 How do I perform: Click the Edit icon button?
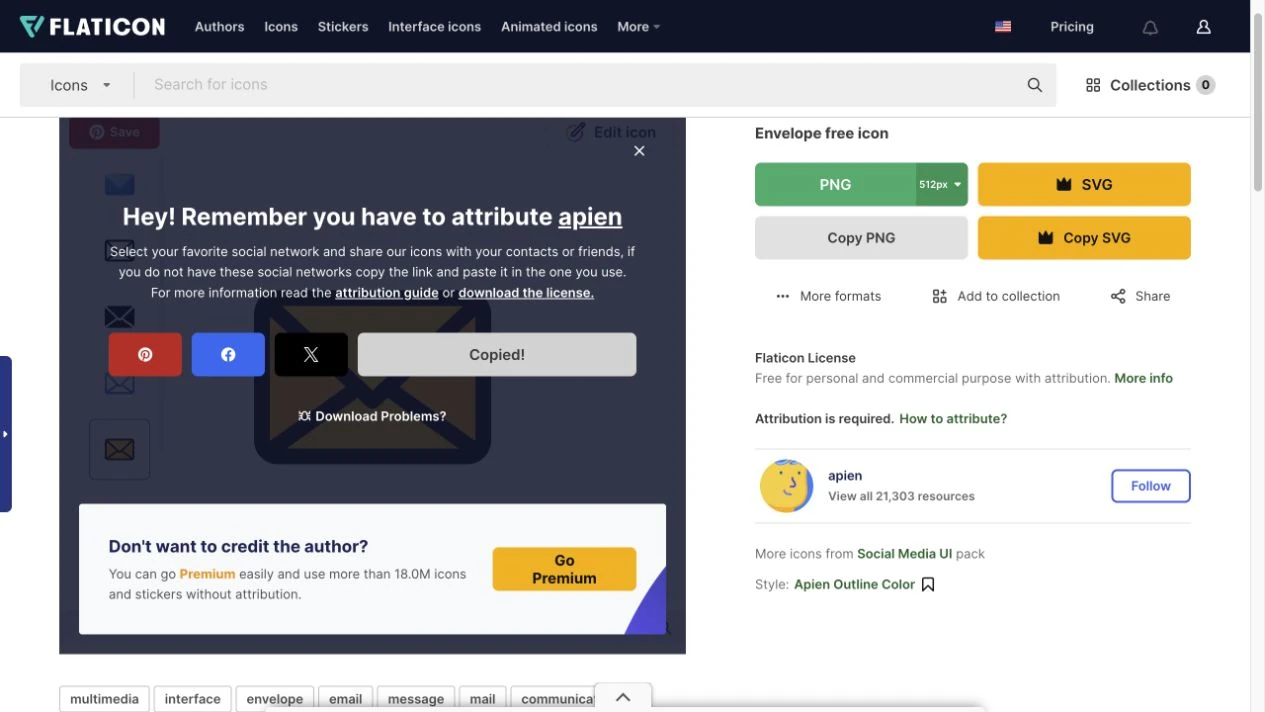point(611,132)
